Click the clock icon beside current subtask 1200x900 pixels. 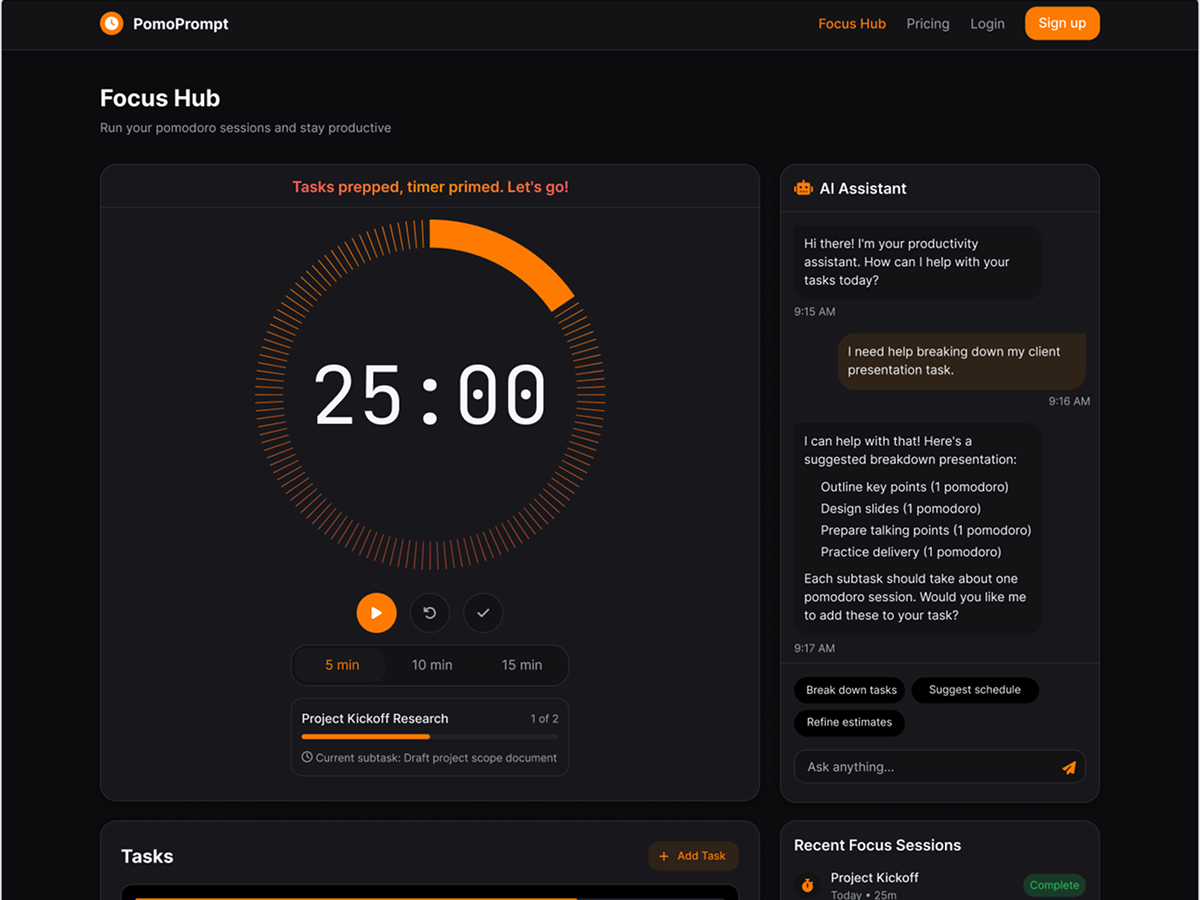tap(307, 758)
